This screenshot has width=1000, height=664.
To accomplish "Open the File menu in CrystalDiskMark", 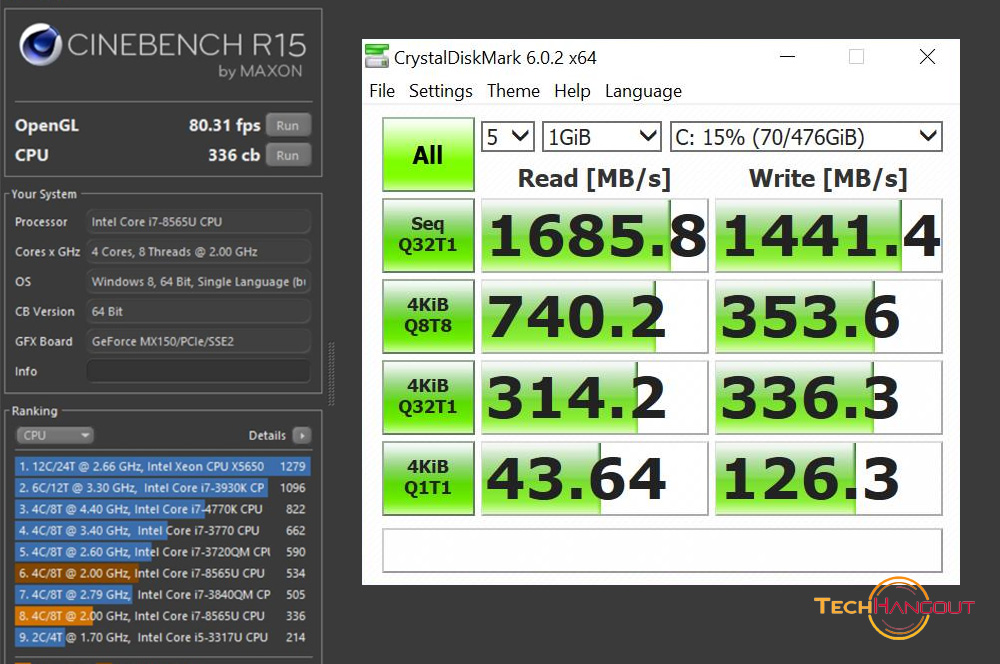I will pos(382,91).
